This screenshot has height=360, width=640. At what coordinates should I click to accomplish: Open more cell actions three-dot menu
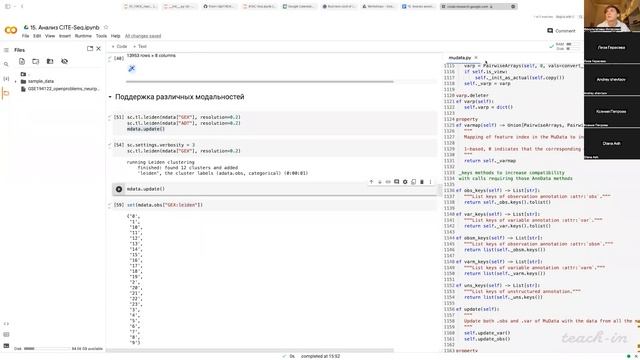430,182
